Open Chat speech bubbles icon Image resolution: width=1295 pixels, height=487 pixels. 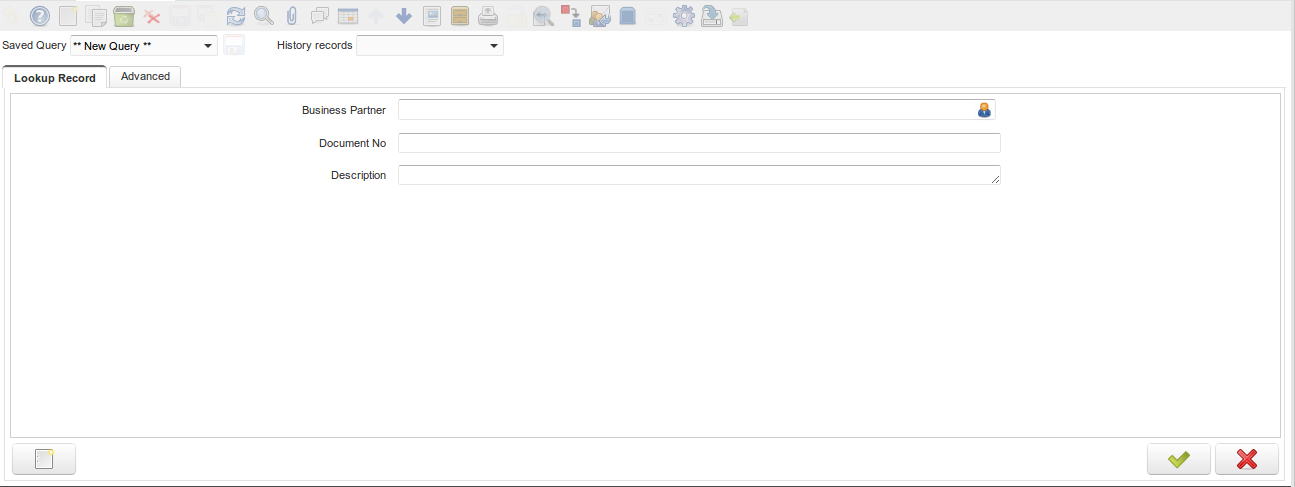[320, 16]
